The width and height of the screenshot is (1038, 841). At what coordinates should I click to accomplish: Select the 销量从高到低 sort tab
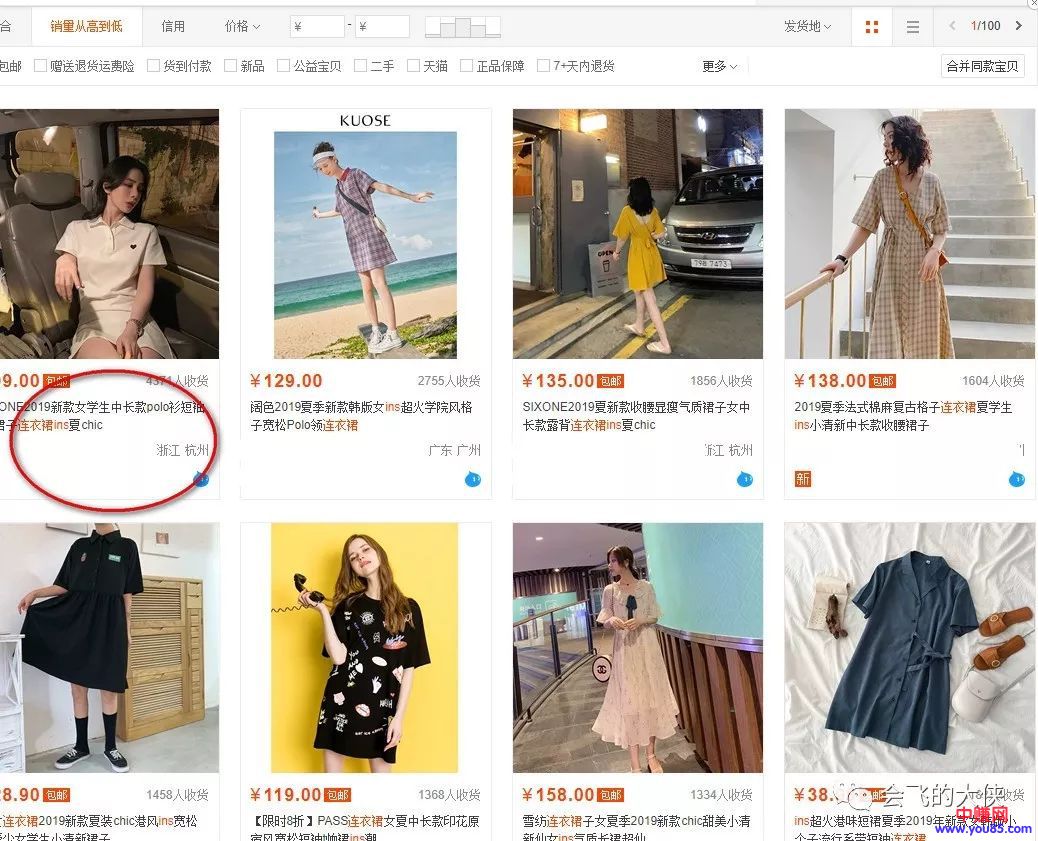click(87, 26)
